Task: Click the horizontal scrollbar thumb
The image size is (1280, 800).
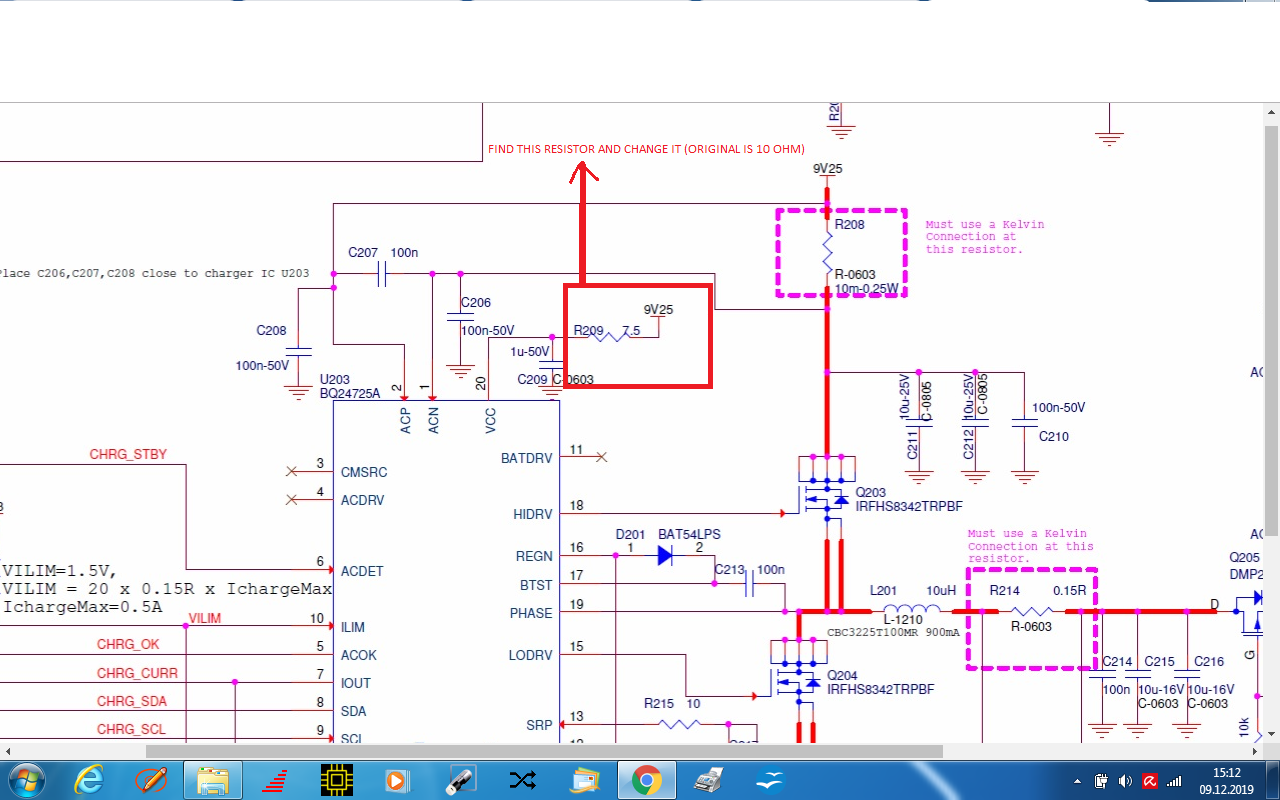Action: [x=543, y=751]
